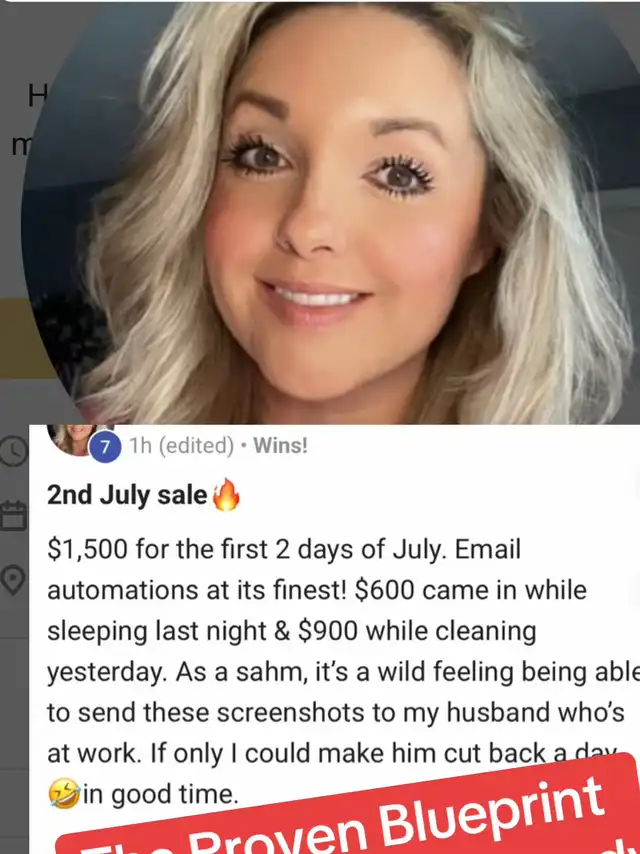Click the yellow button behind the photo
Screen dimensions: 640x854
click(x=16, y=338)
